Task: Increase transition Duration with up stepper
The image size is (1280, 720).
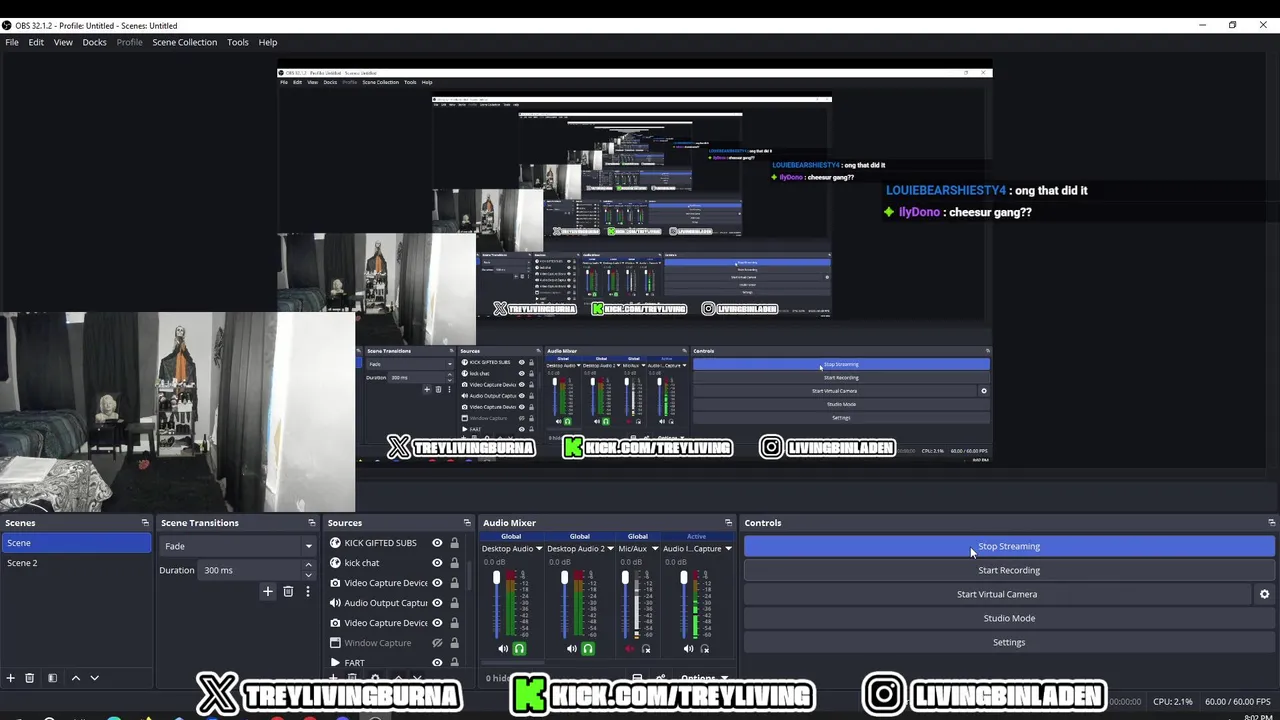Action: pos(308,565)
